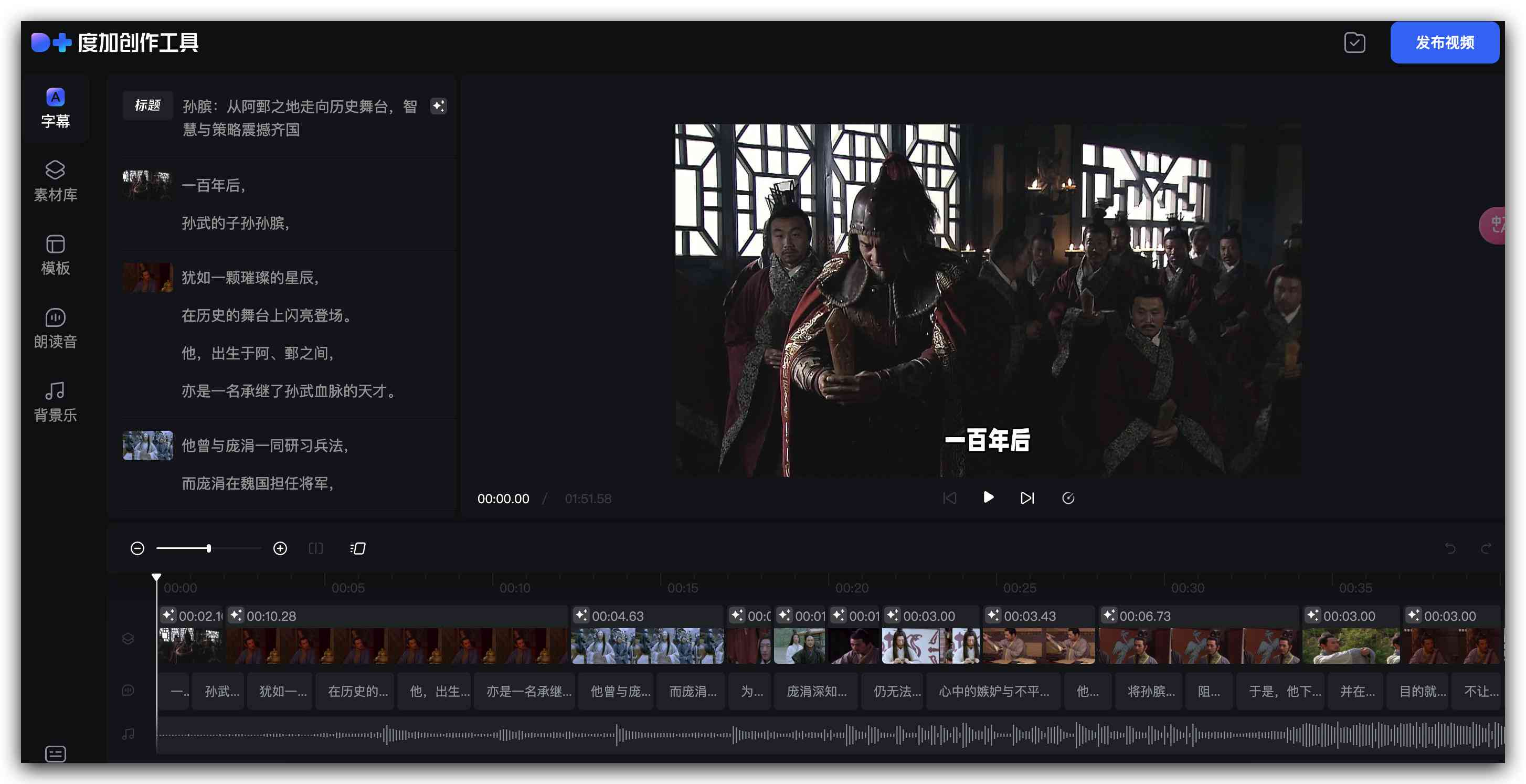The height and width of the screenshot is (784, 1526).
Task: Expand the timeline zoom-in control
Action: 280,548
